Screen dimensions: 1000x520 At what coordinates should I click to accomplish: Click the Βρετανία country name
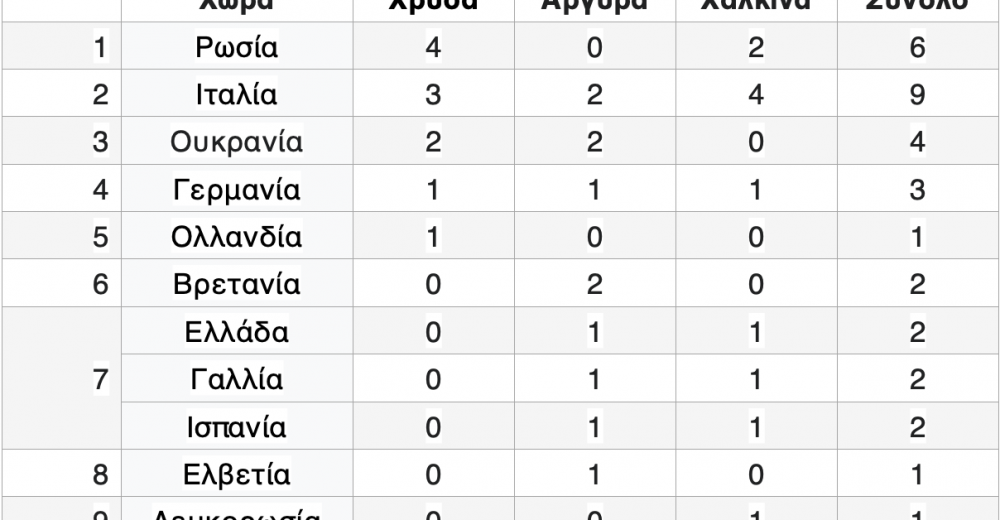tap(237, 285)
